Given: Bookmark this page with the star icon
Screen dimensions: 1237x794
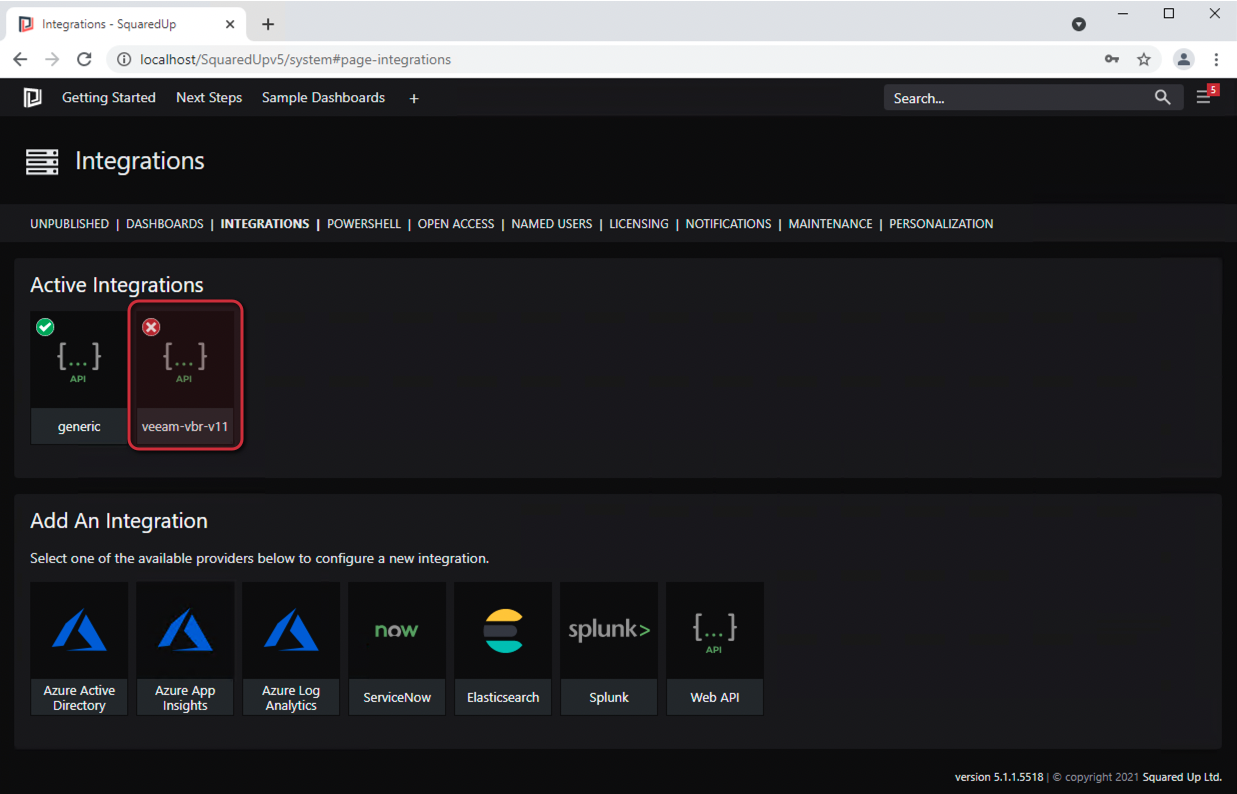Looking at the screenshot, I should click(x=1144, y=59).
